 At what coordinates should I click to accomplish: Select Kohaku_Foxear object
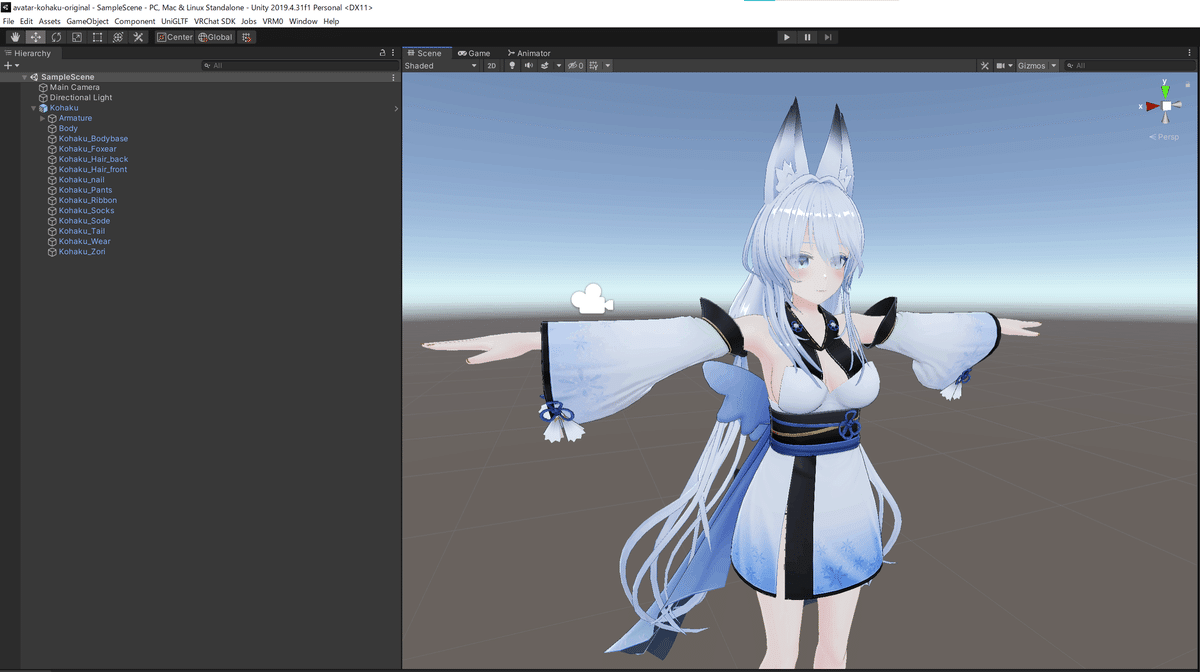click(x=88, y=149)
